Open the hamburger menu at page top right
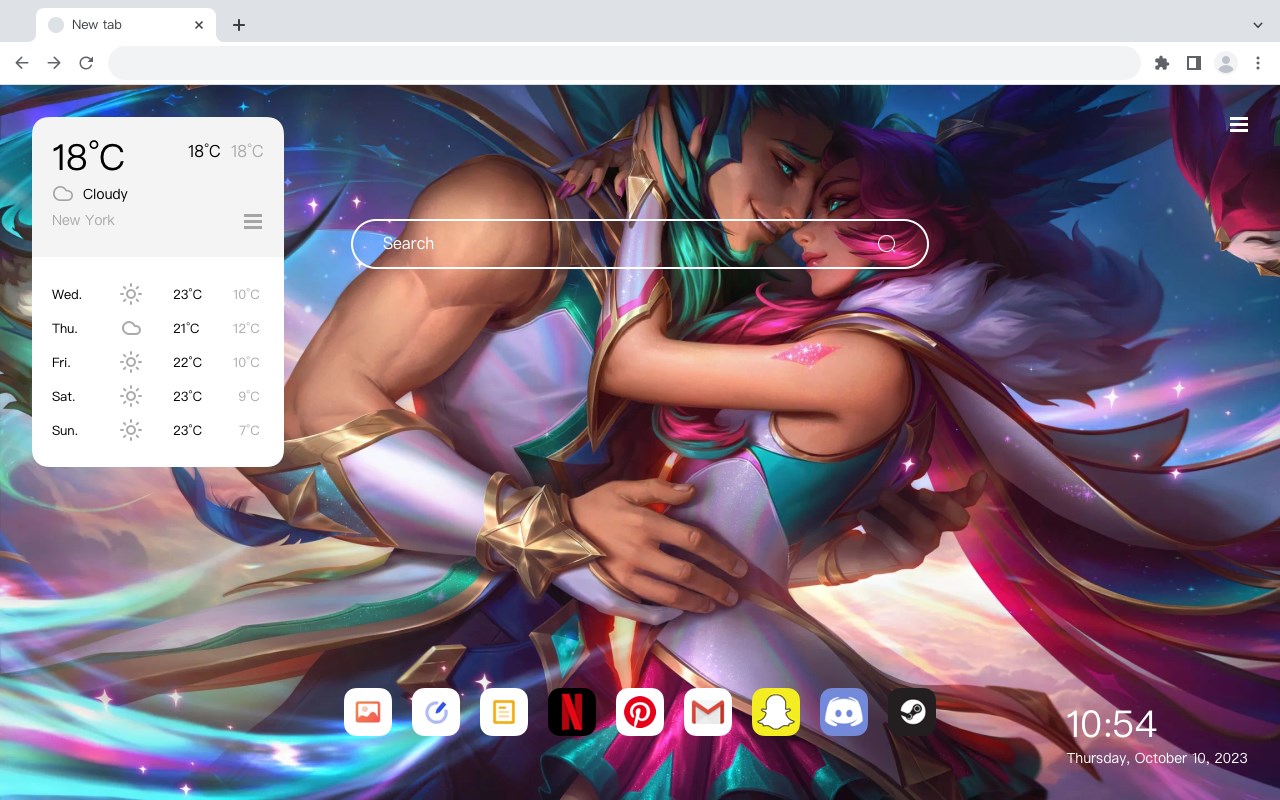The image size is (1280, 800). (x=1239, y=124)
